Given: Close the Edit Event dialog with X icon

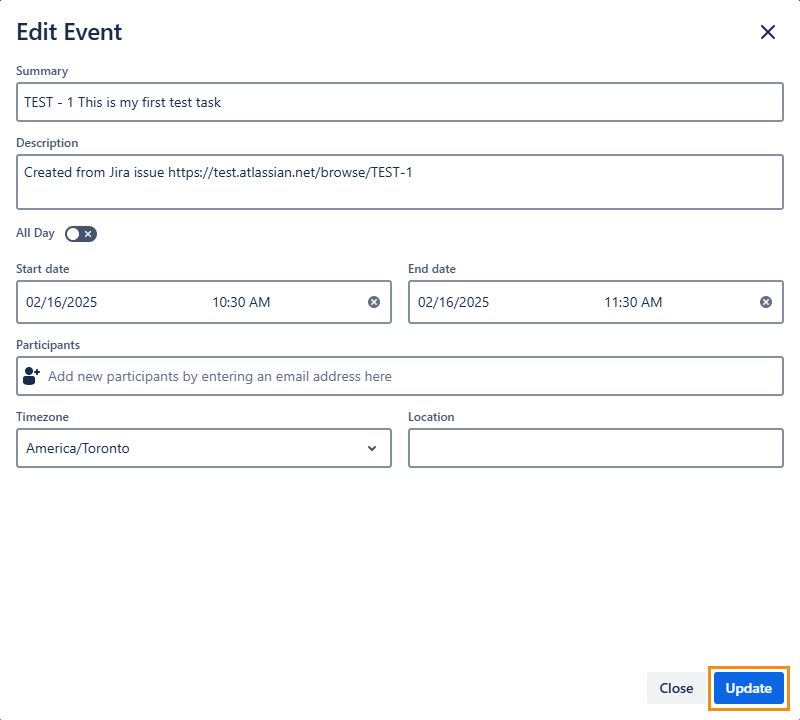Looking at the screenshot, I should pyautogui.click(x=768, y=32).
